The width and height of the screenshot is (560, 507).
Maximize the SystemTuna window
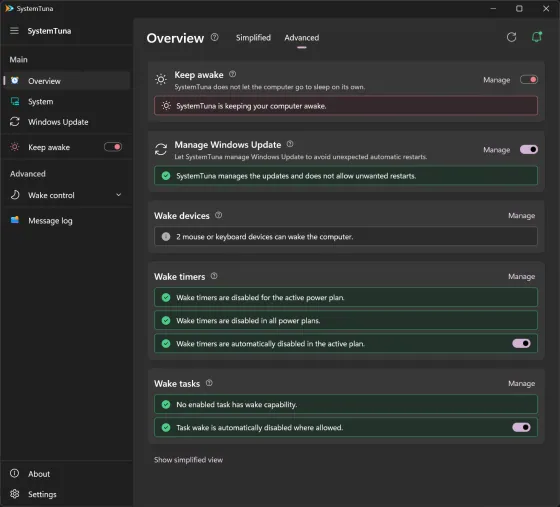click(x=519, y=8)
